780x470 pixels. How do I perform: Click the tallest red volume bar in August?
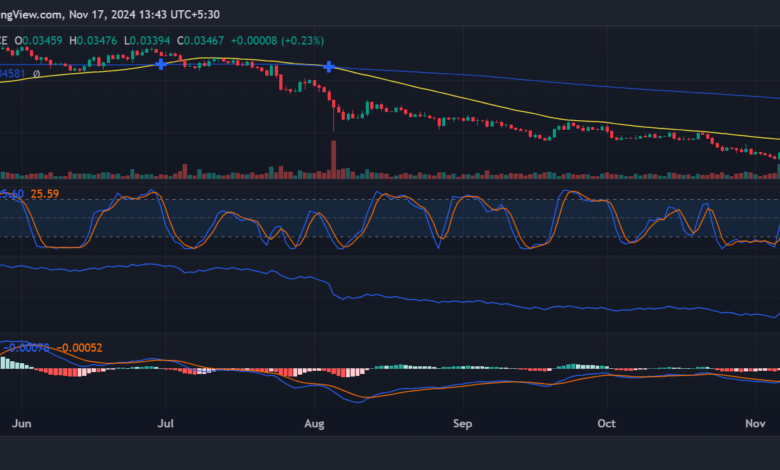click(x=333, y=160)
